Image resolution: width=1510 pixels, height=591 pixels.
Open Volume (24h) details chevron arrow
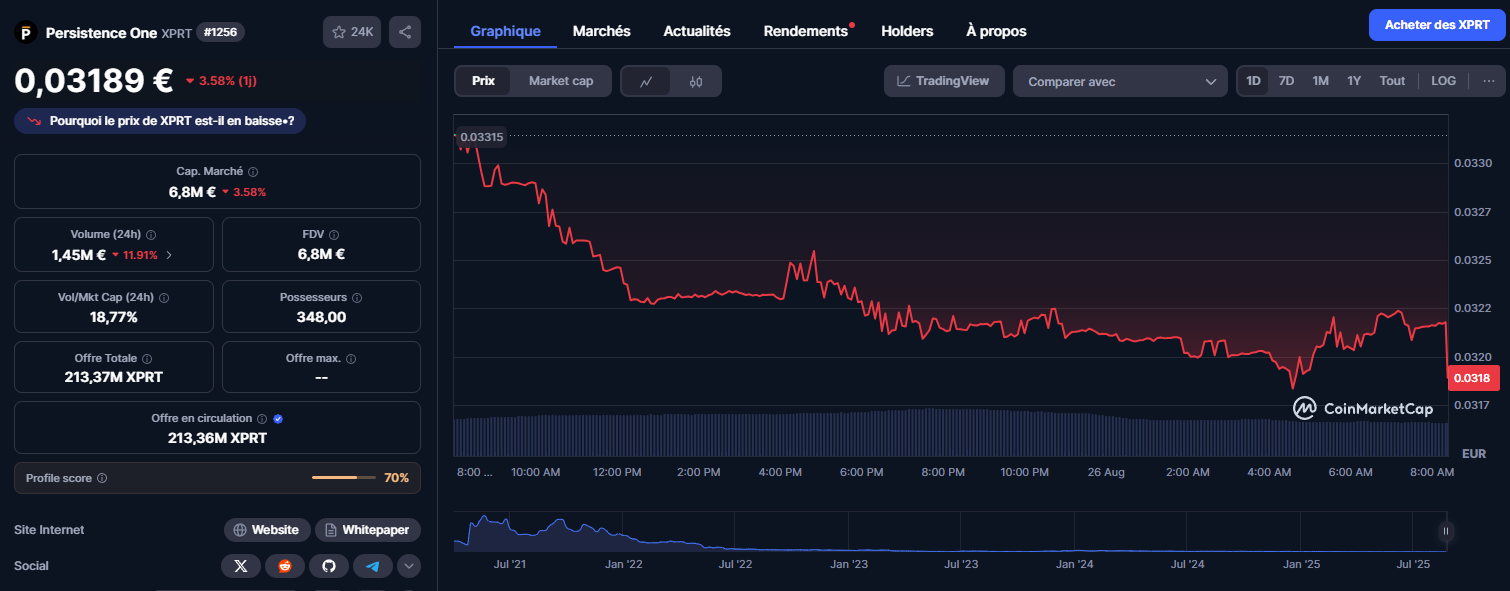pos(168,255)
